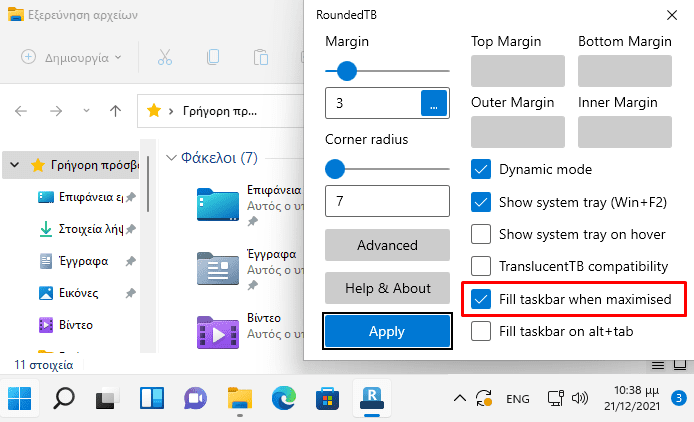Switch to details view icon in status bar

658,365
